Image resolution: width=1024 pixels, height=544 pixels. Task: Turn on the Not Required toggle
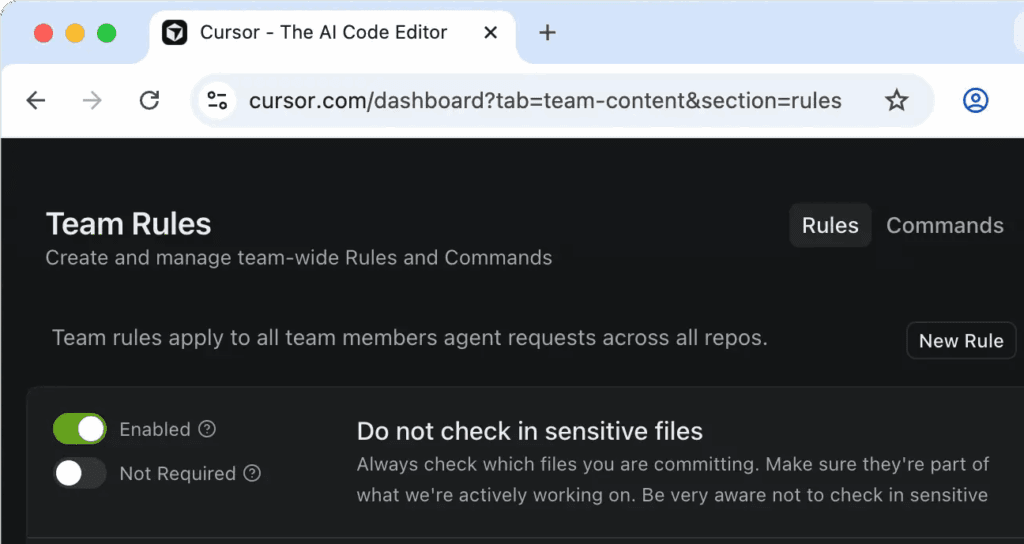80,473
